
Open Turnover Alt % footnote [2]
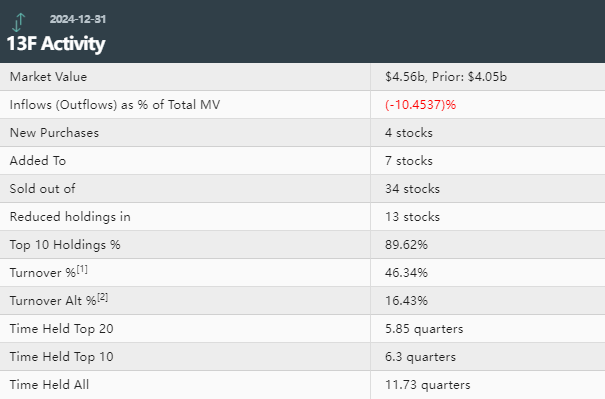[103, 297]
